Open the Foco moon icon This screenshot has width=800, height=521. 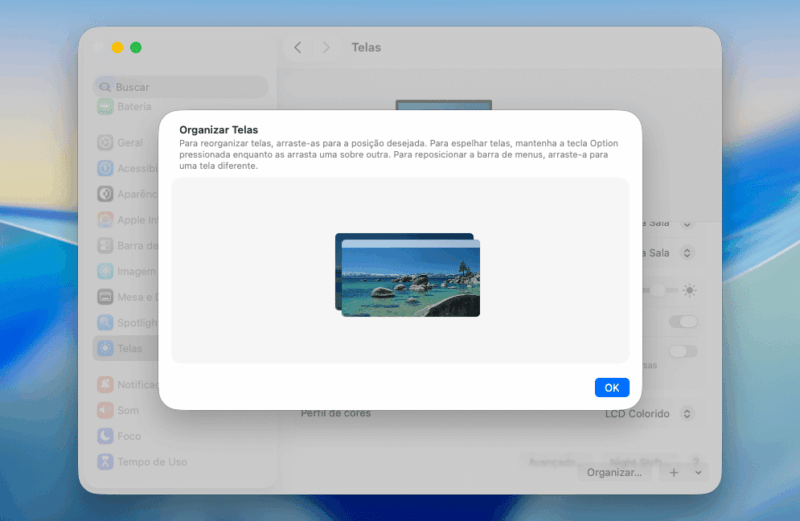[105, 436]
